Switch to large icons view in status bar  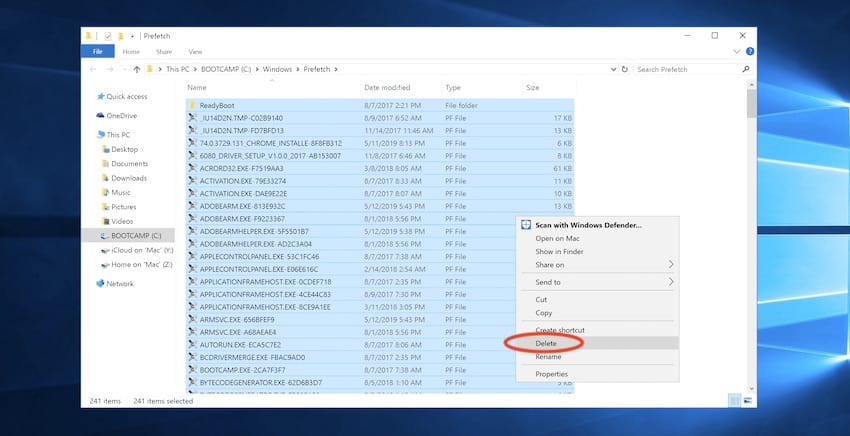pyautogui.click(x=748, y=401)
